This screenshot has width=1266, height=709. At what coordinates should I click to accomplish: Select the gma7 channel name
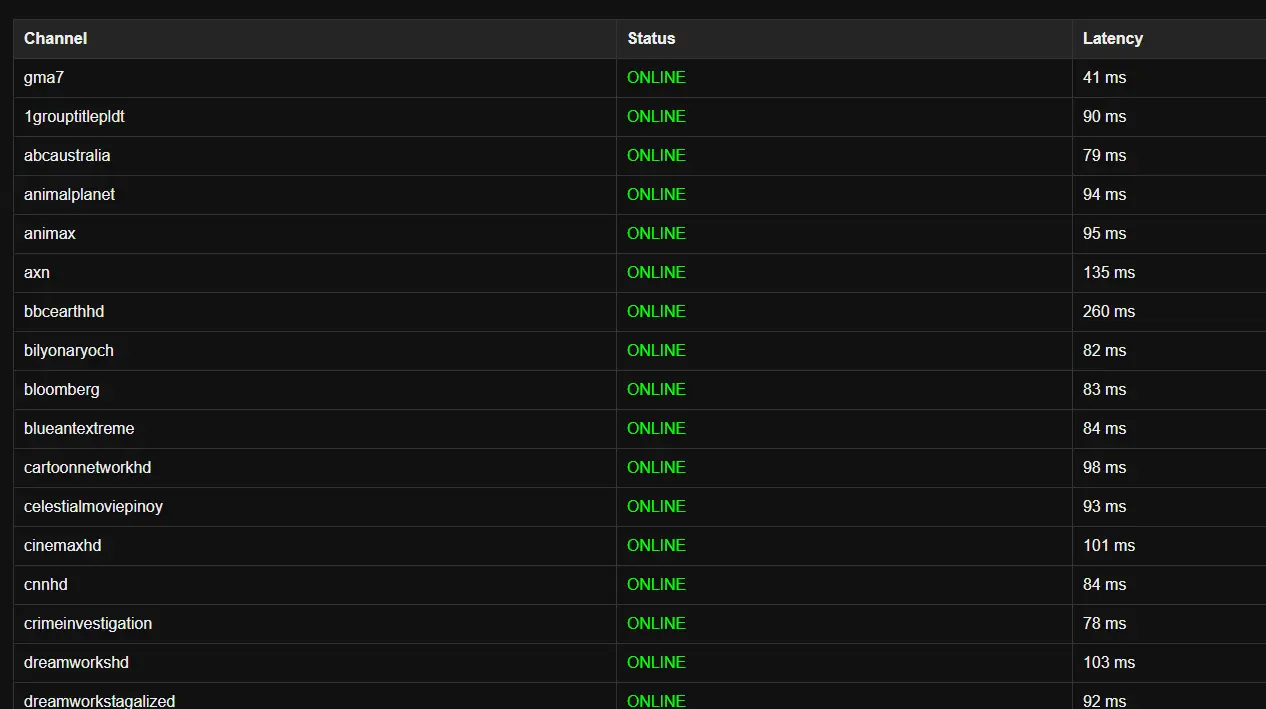click(44, 77)
